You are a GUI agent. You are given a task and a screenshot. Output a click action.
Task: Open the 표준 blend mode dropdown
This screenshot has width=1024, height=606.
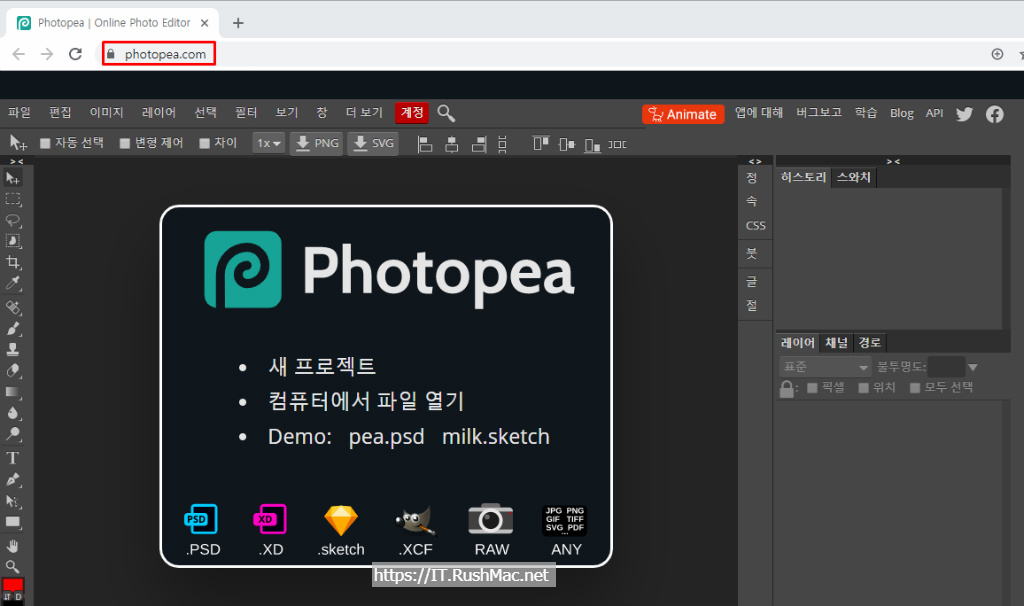pos(825,367)
